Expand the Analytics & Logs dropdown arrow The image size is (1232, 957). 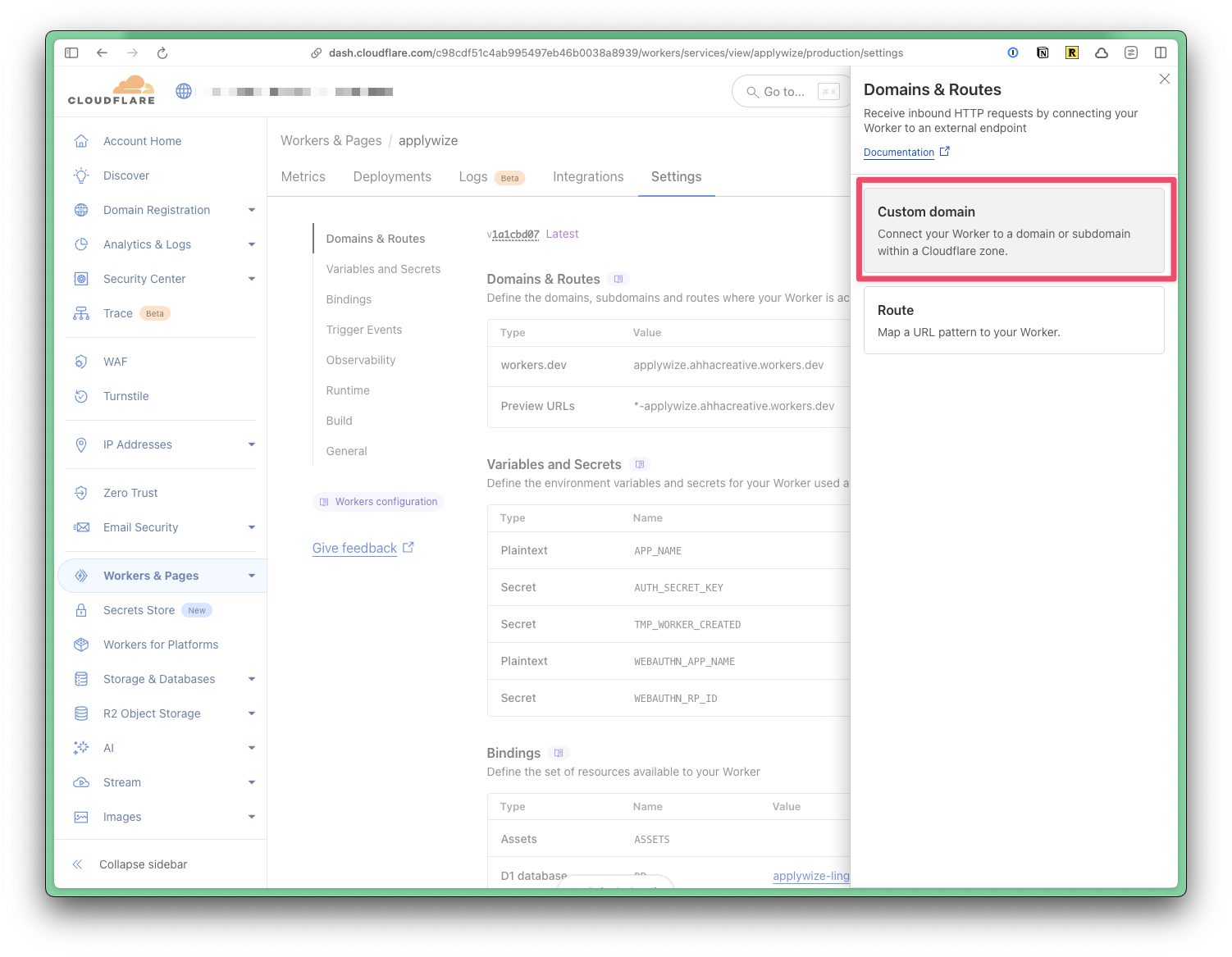pos(252,244)
